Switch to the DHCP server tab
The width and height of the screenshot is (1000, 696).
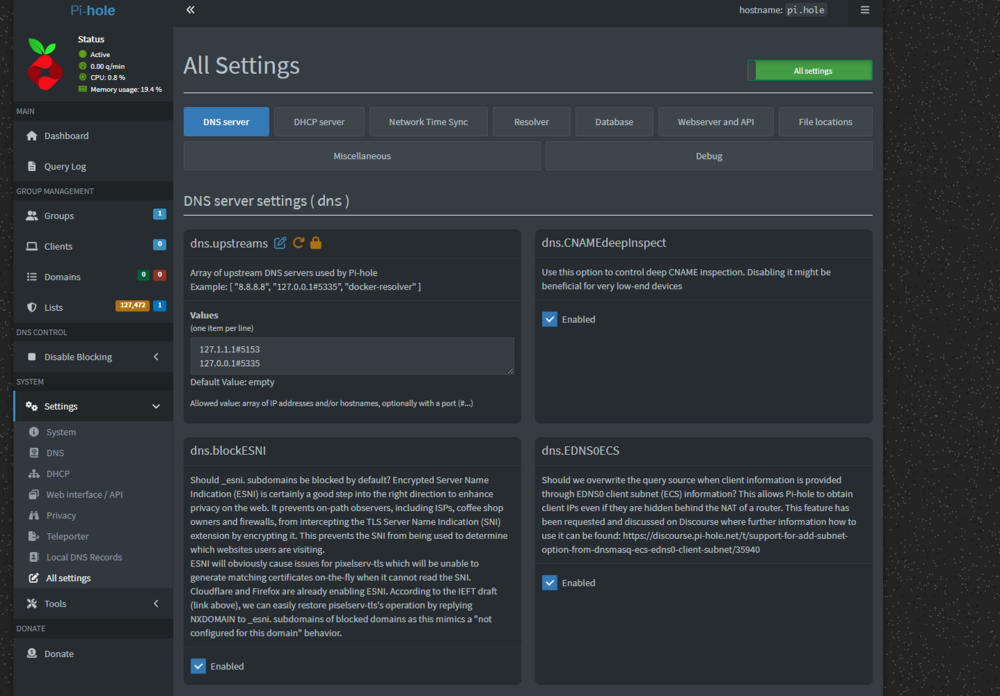[319, 122]
